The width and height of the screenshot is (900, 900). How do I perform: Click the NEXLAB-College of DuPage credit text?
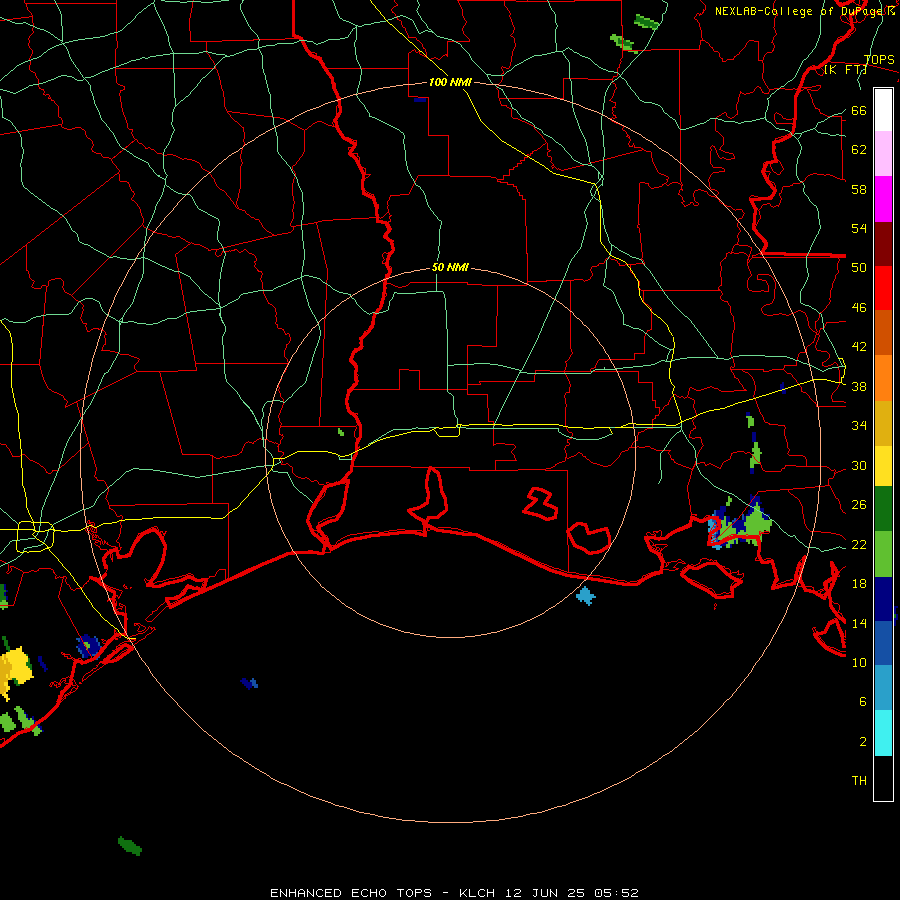pos(804,11)
